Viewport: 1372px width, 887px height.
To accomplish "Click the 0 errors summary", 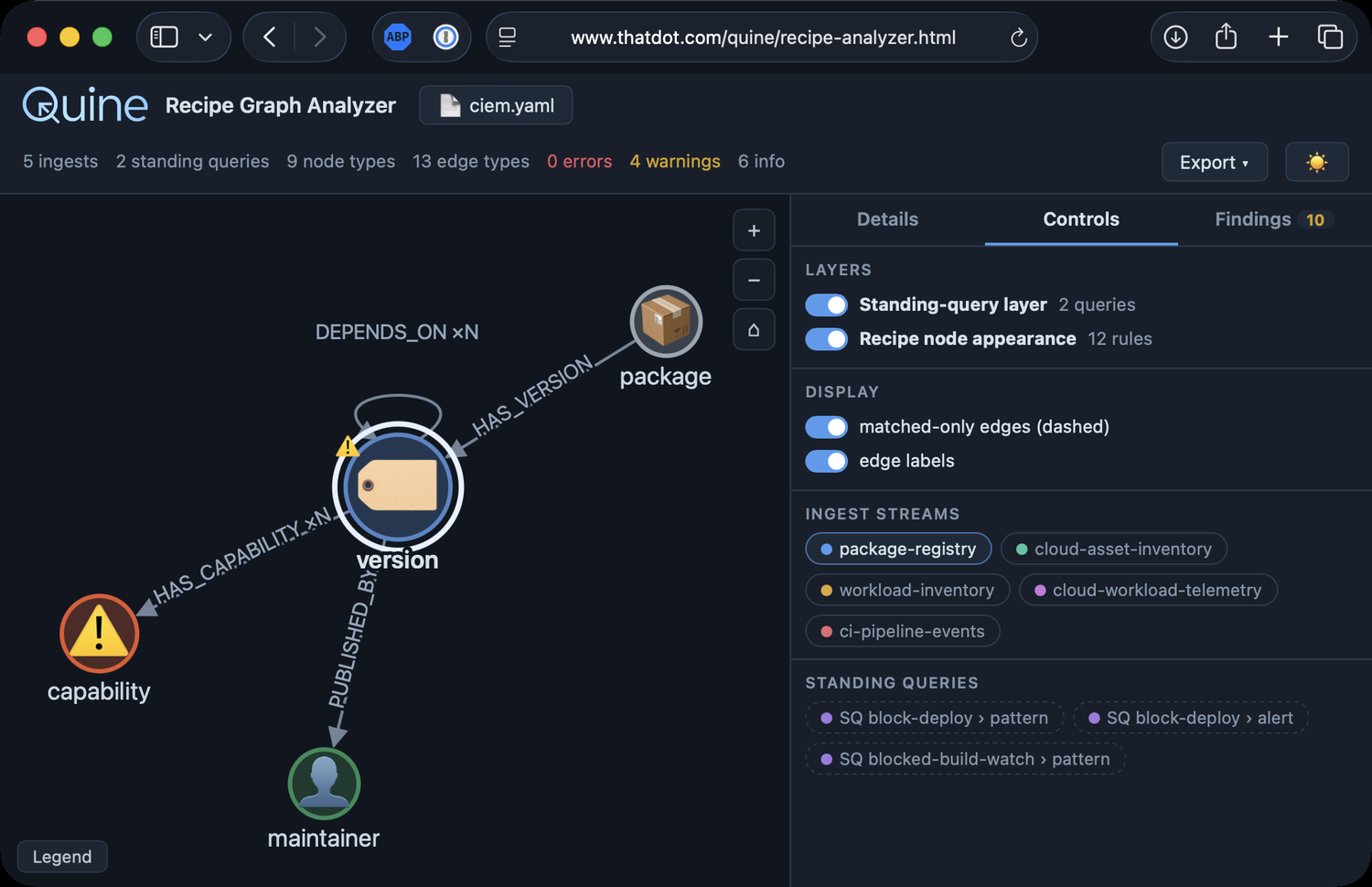I will coord(580,162).
